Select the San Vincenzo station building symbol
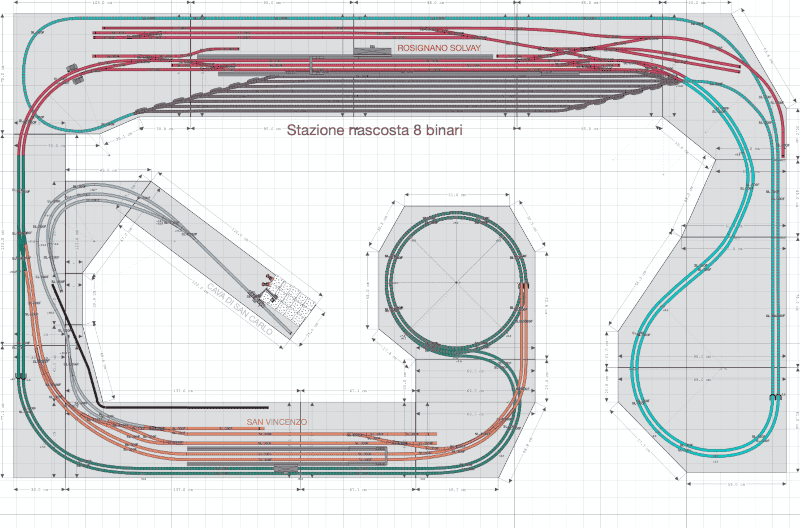 [285, 466]
